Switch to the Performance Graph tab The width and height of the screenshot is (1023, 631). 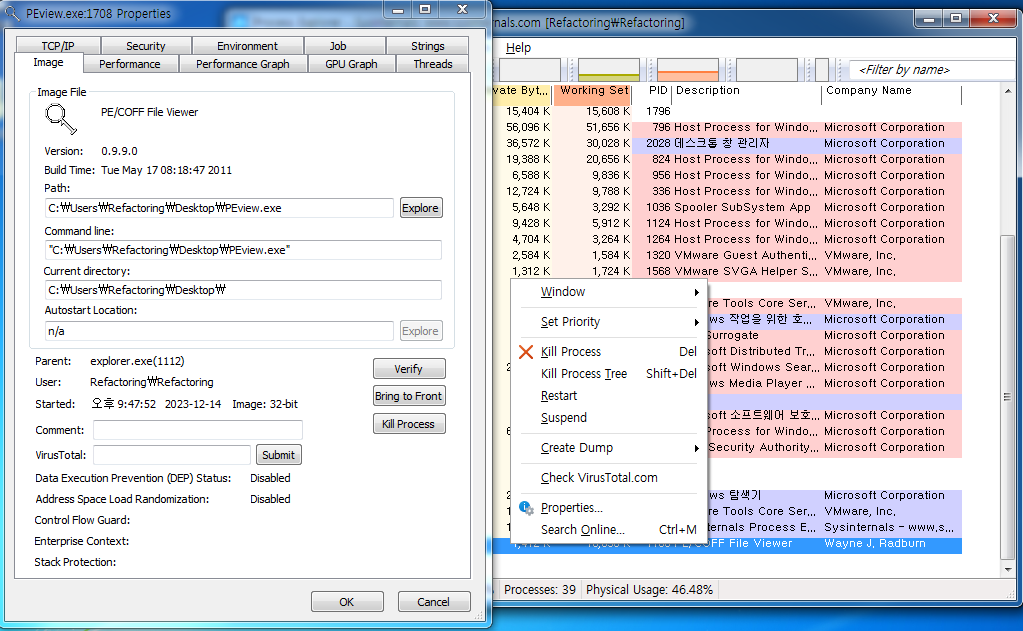click(x=243, y=64)
